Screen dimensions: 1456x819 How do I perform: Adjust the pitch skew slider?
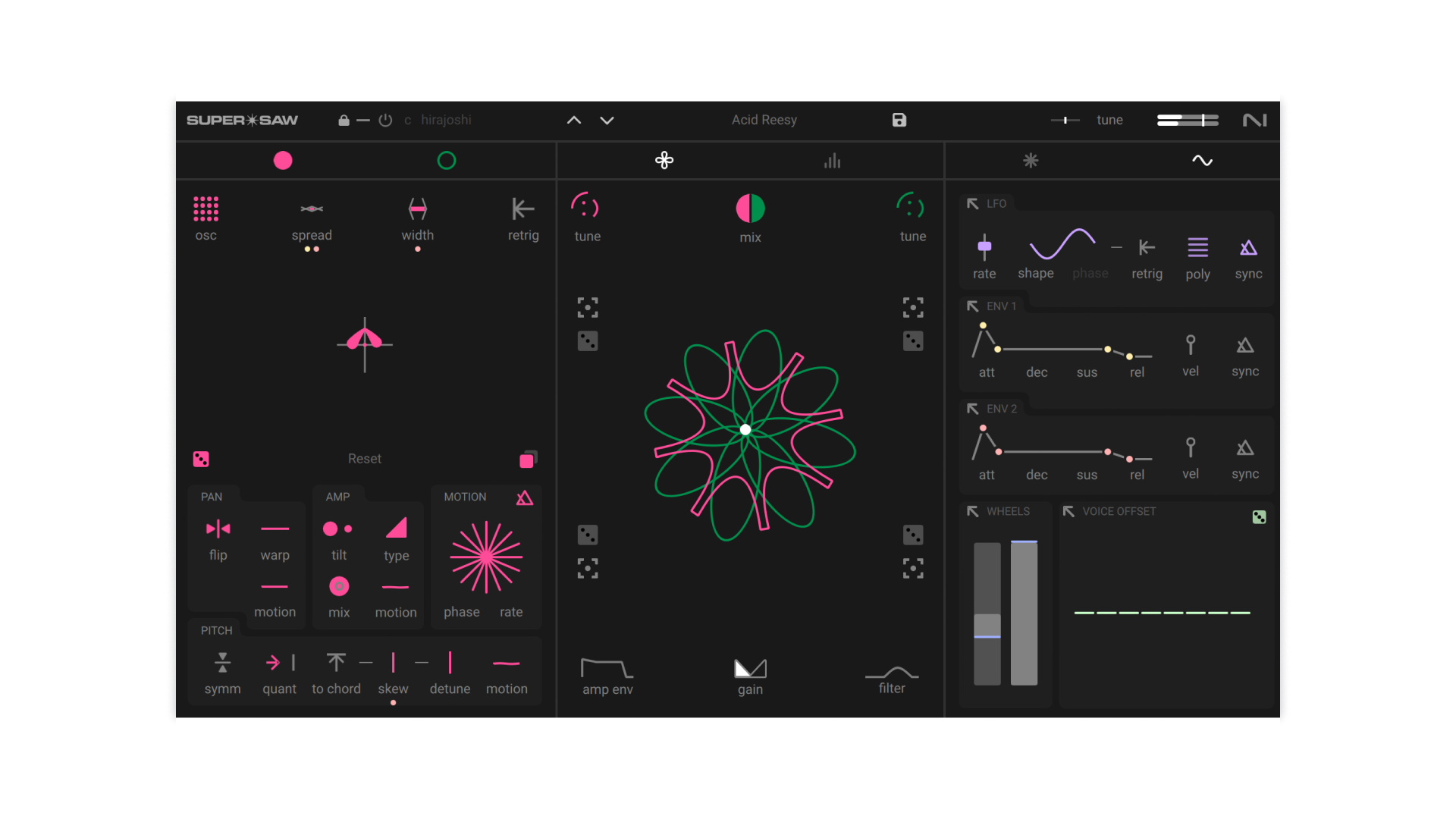393,663
